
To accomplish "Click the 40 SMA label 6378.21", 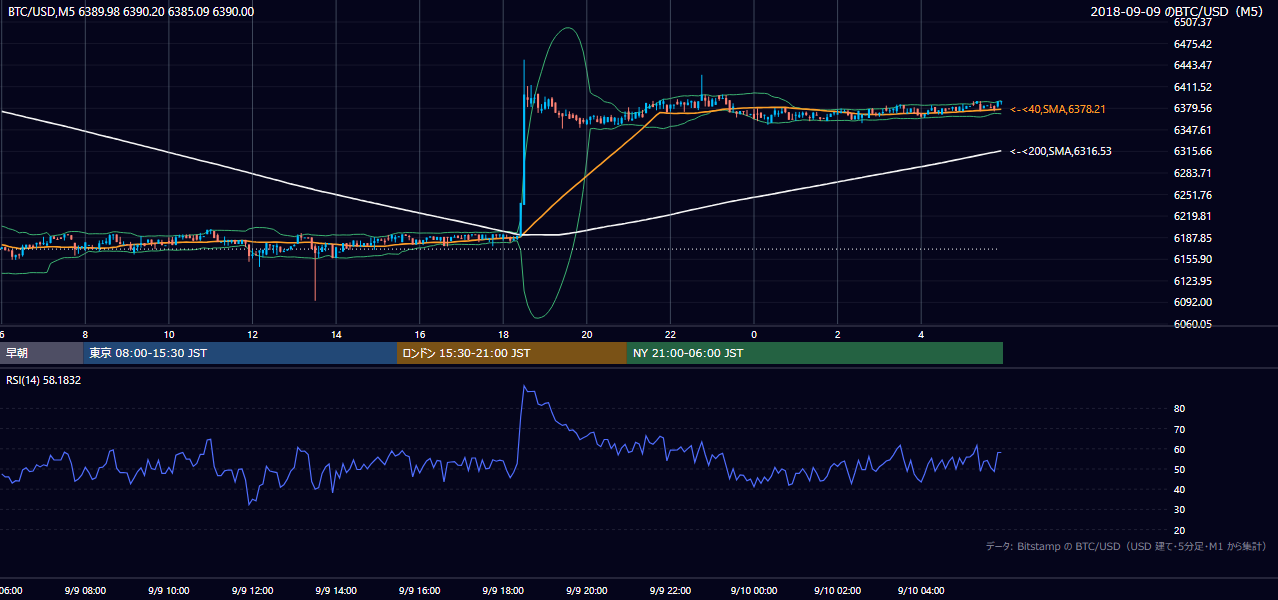I will tap(1058, 109).
